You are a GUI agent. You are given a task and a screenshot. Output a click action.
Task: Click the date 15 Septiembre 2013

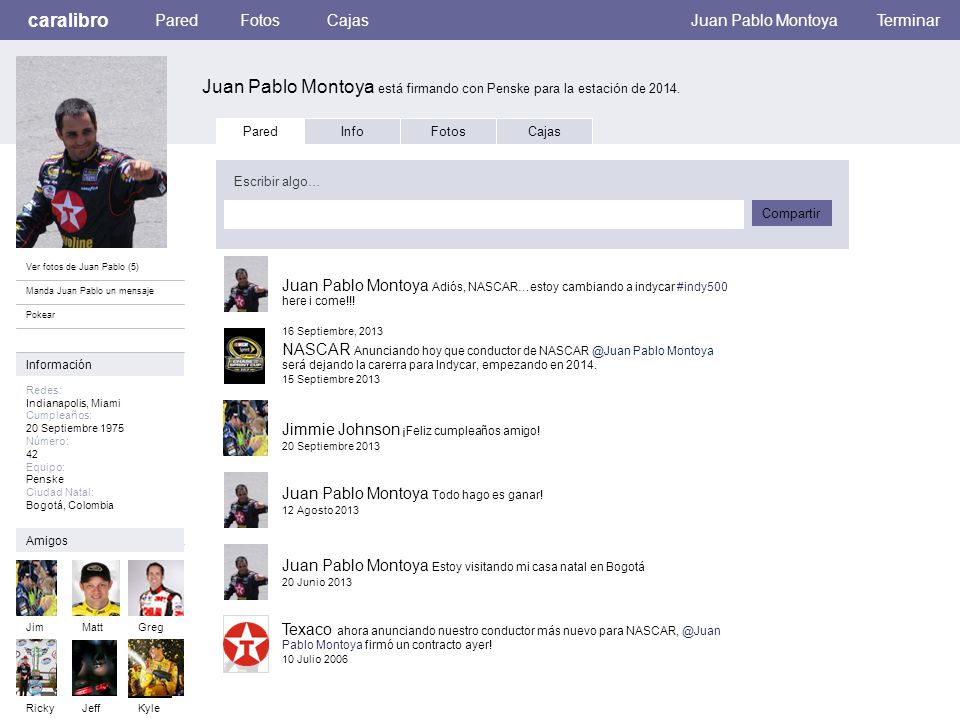(x=331, y=379)
